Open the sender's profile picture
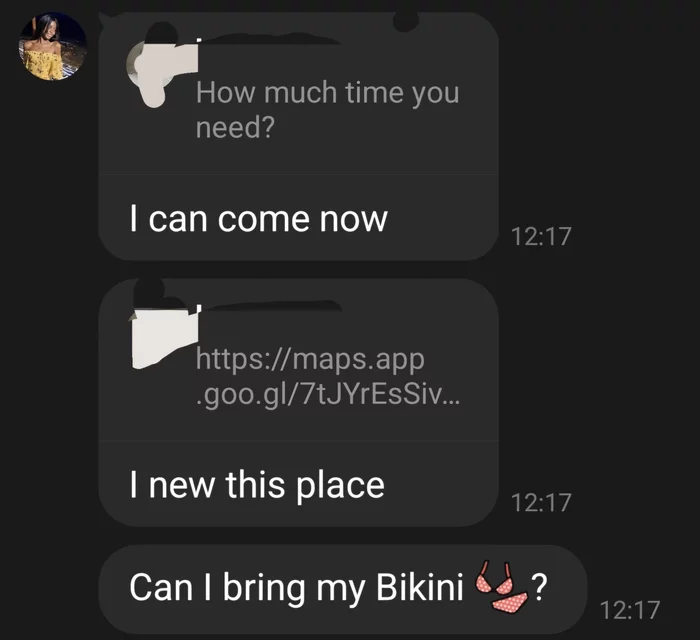 pyautogui.click(x=53, y=47)
